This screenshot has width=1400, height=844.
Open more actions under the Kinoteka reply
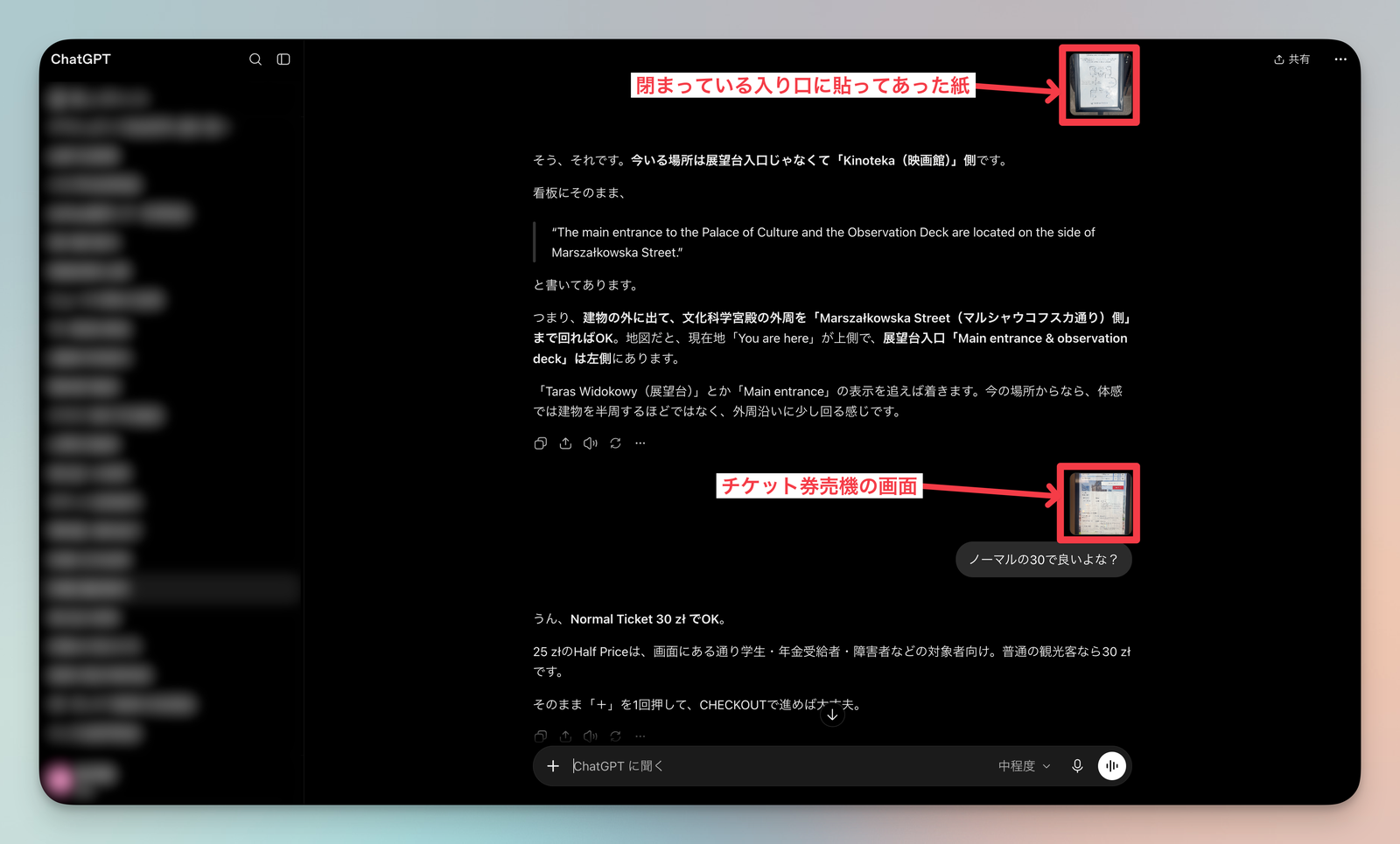tap(640, 443)
